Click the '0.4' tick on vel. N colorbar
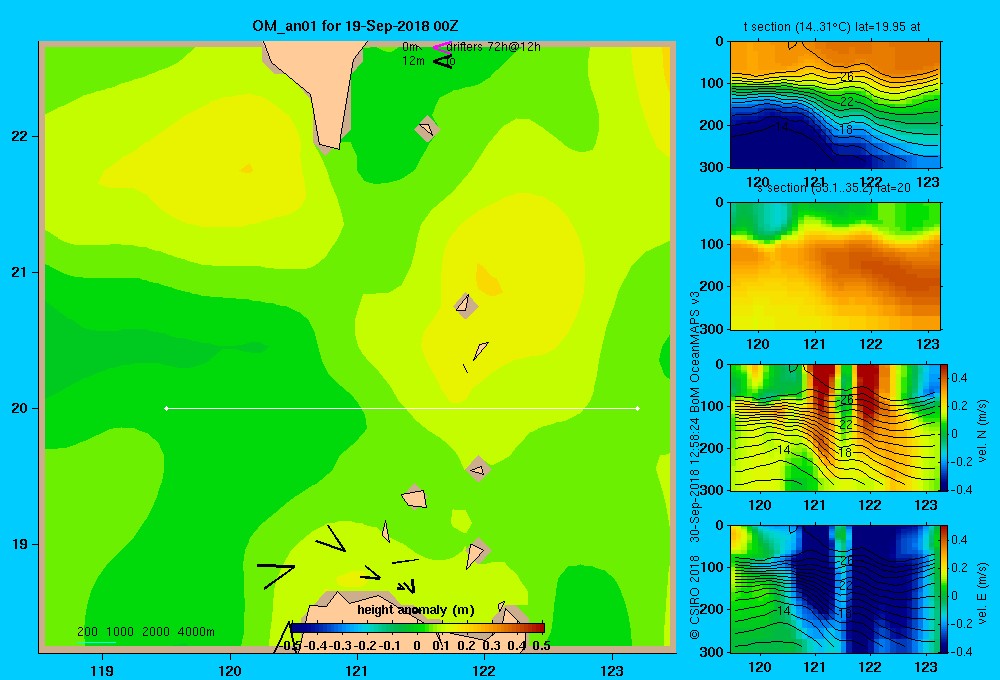The image size is (1000, 680). [x=959, y=378]
